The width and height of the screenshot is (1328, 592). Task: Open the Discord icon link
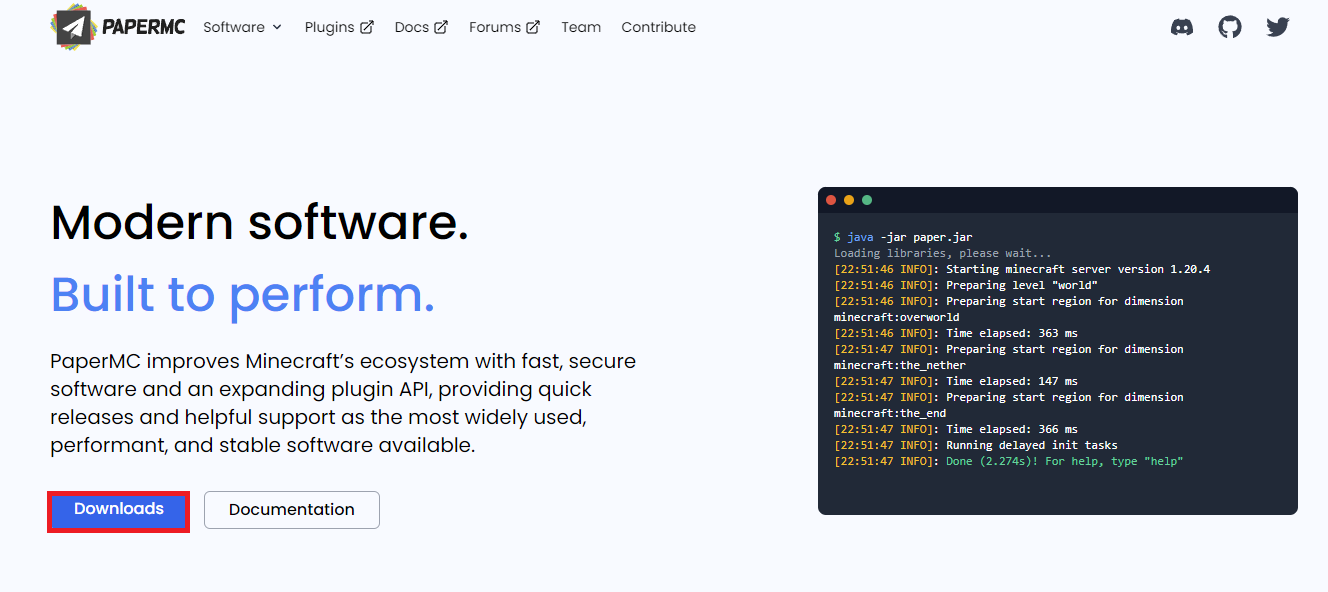click(x=1182, y=27)
